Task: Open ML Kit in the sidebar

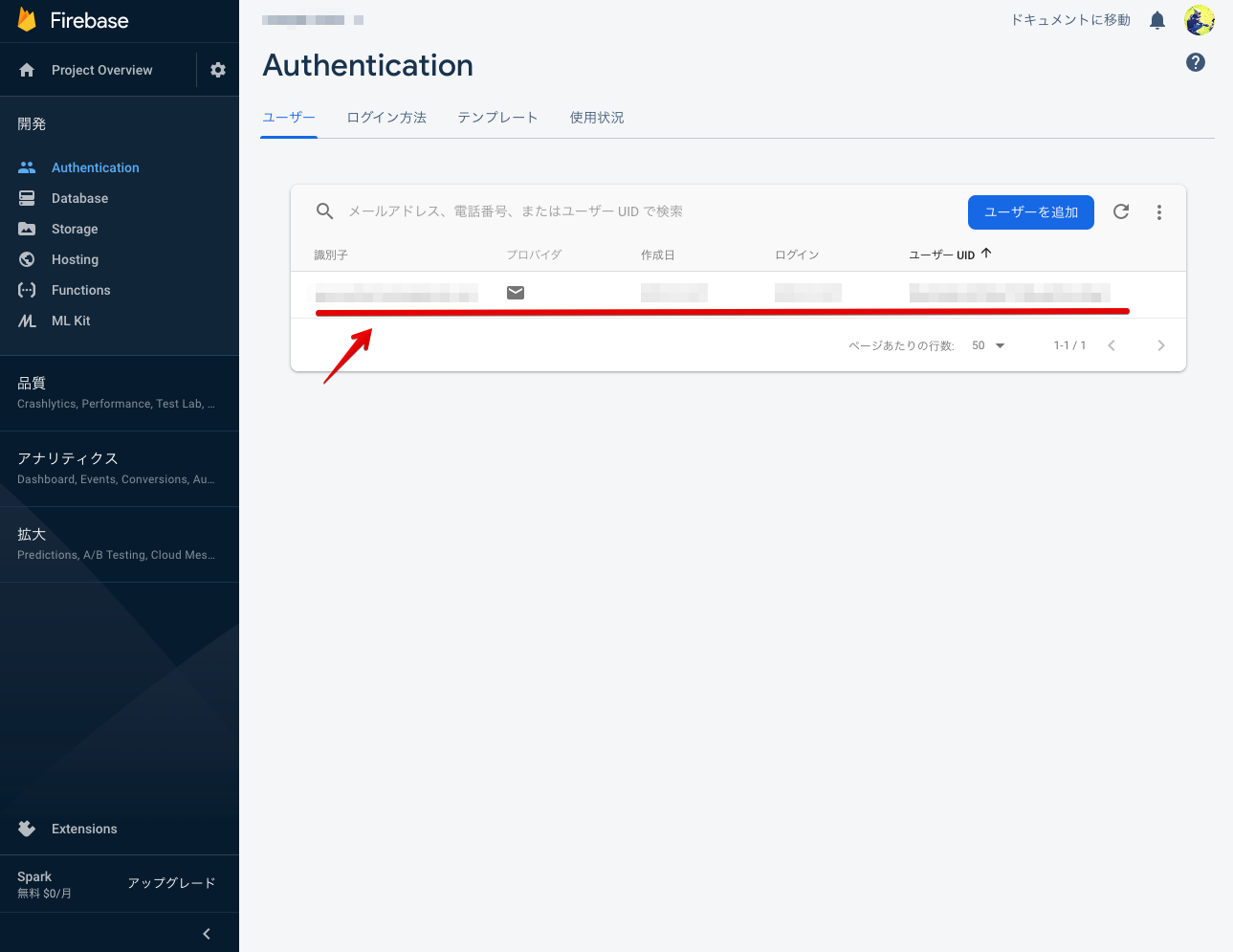Action: (71, 321)
